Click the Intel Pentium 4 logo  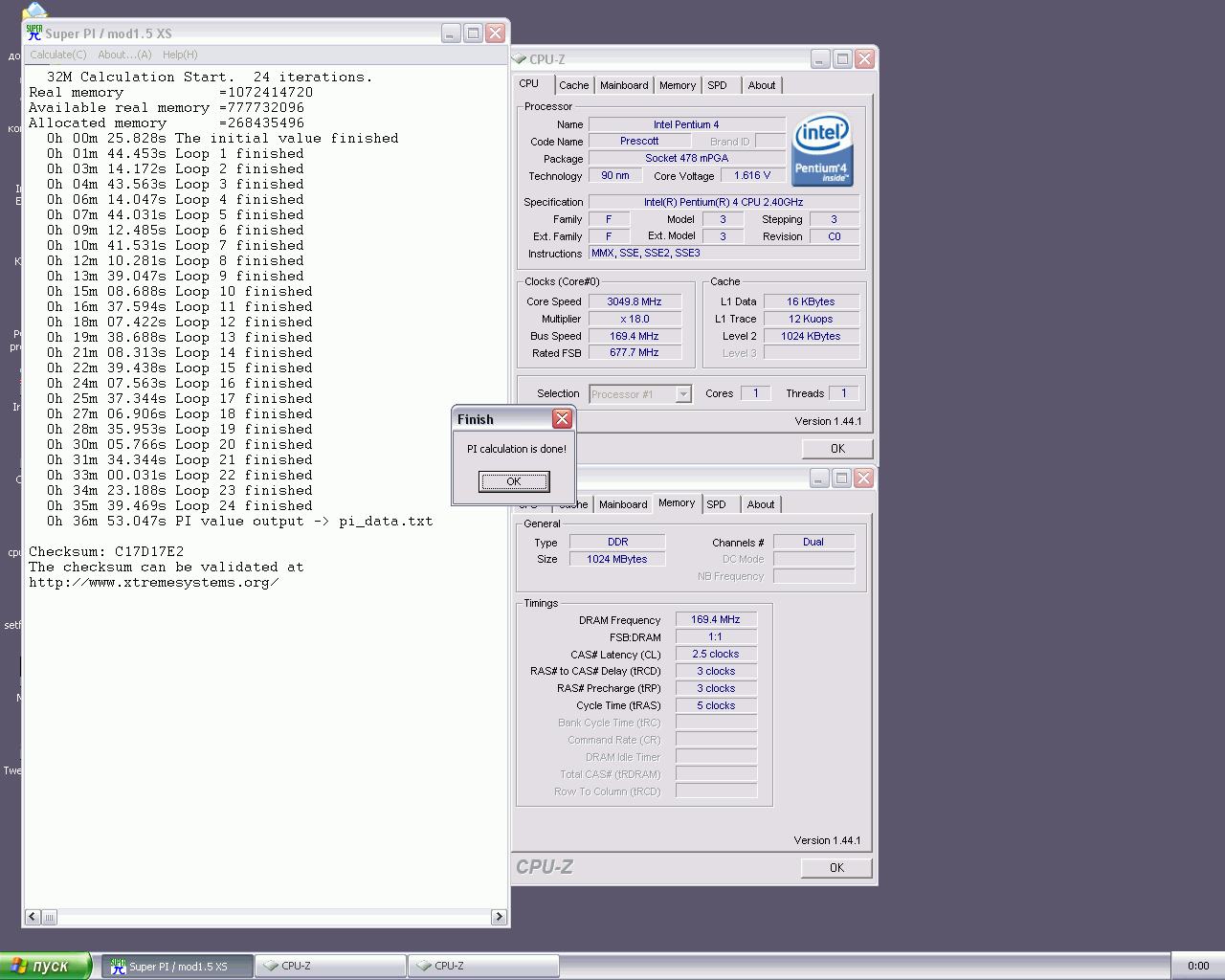point(822,150)
